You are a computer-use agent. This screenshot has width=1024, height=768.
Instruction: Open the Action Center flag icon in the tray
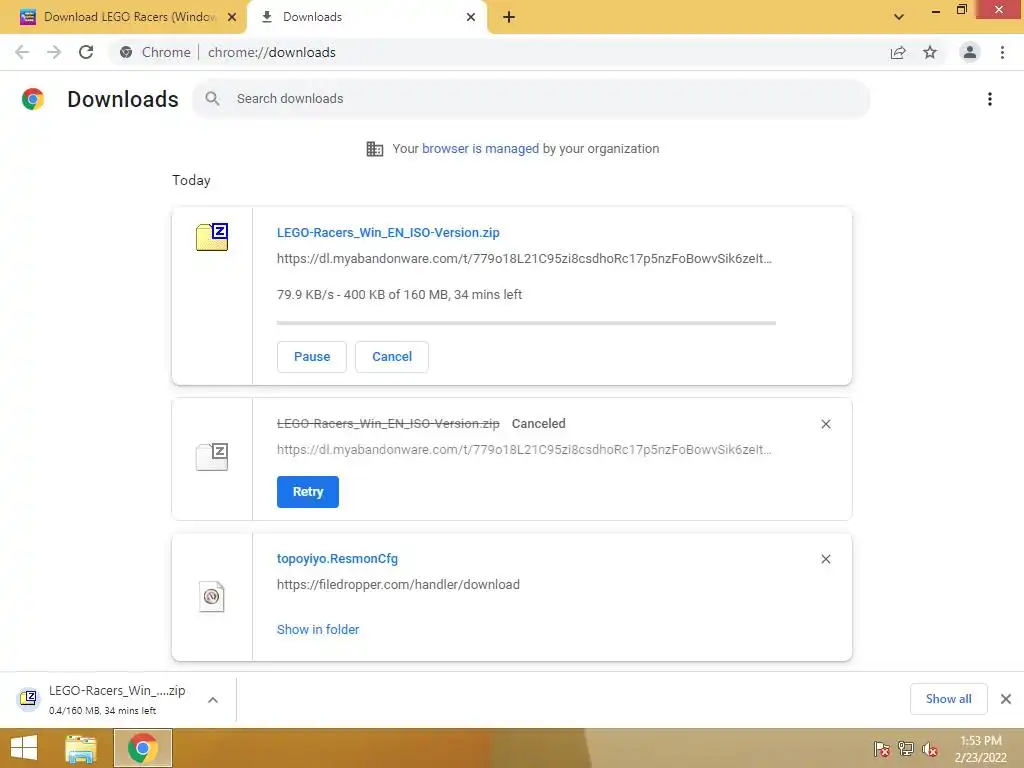coord(882,749)
